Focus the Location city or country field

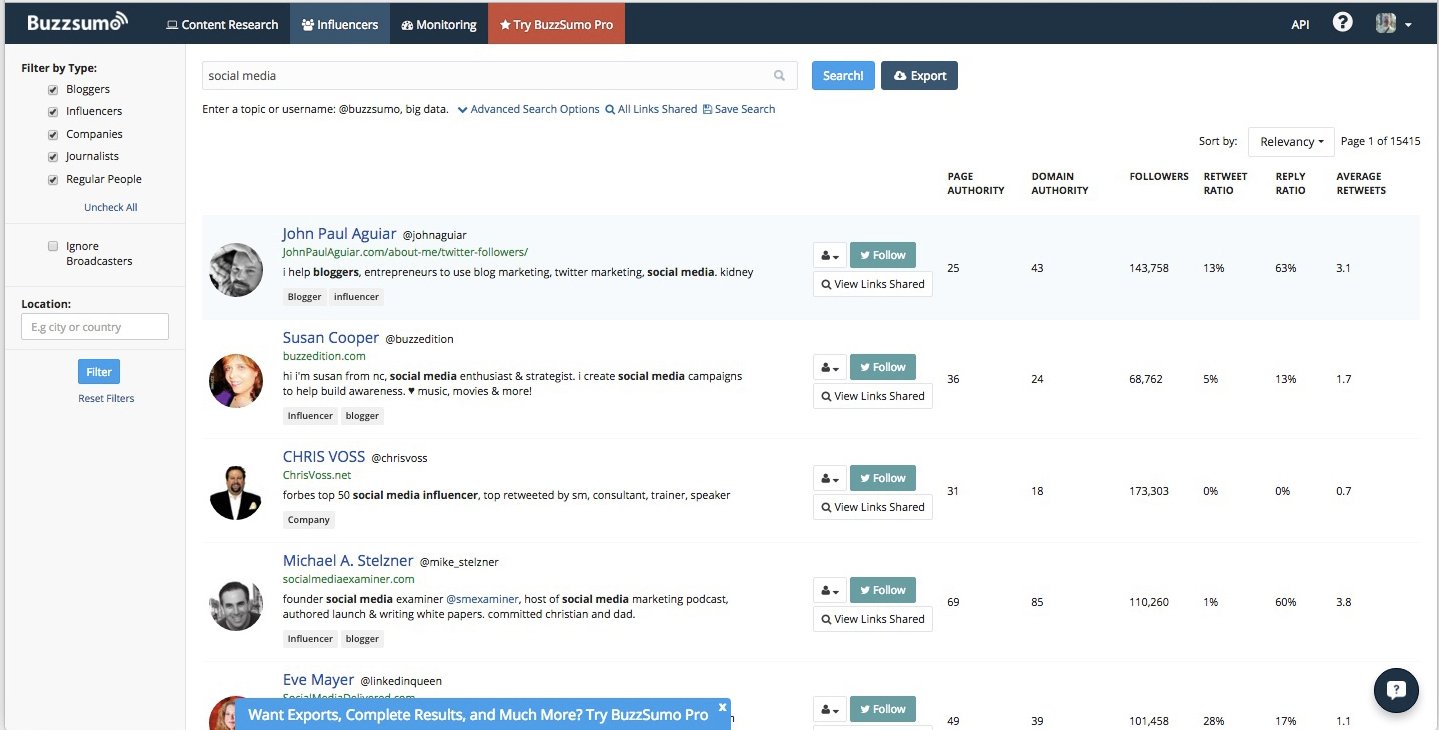click(95, 327)
